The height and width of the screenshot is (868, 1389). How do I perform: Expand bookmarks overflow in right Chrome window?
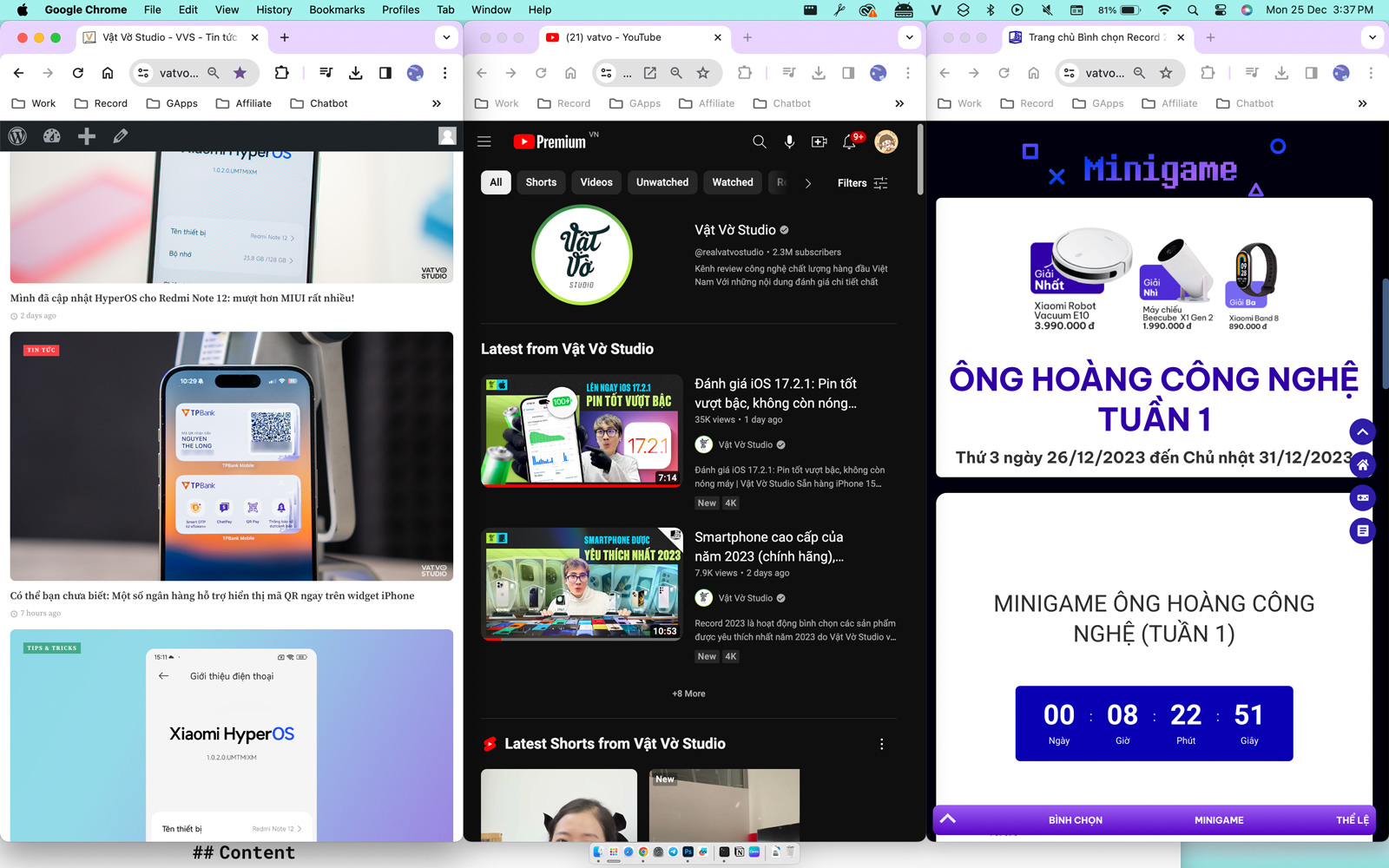coord(1362,103)
